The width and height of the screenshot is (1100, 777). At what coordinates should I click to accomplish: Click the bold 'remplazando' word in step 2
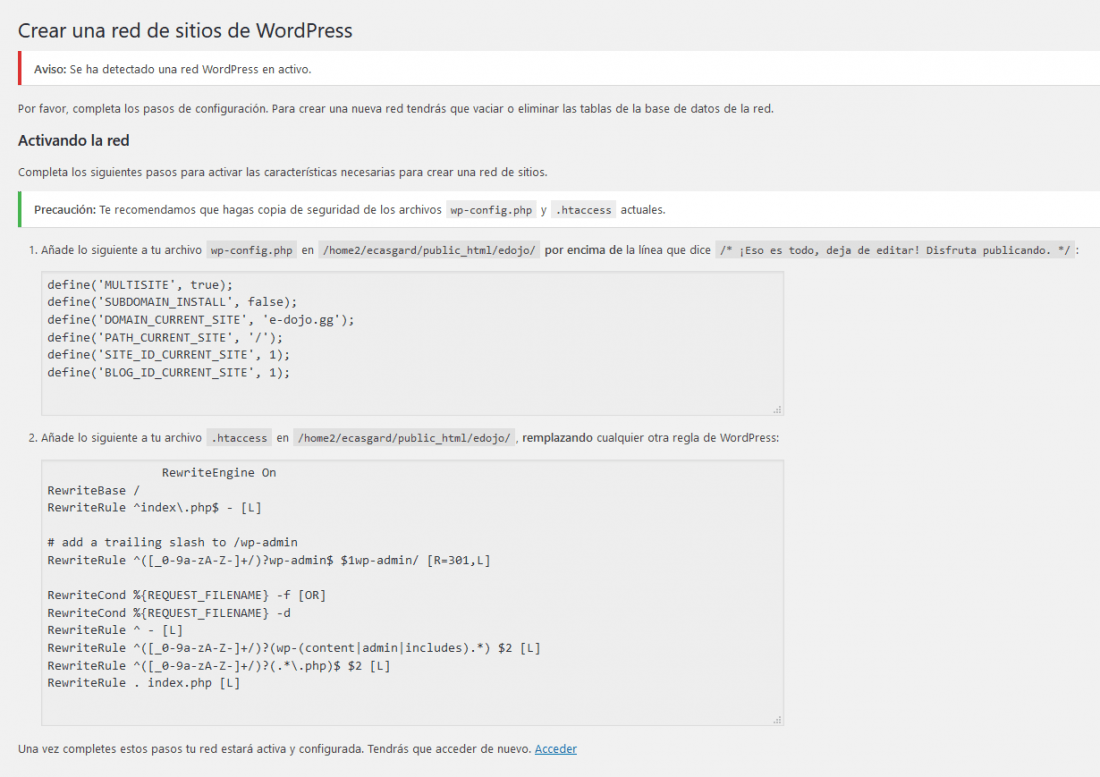tap(558, 438)
